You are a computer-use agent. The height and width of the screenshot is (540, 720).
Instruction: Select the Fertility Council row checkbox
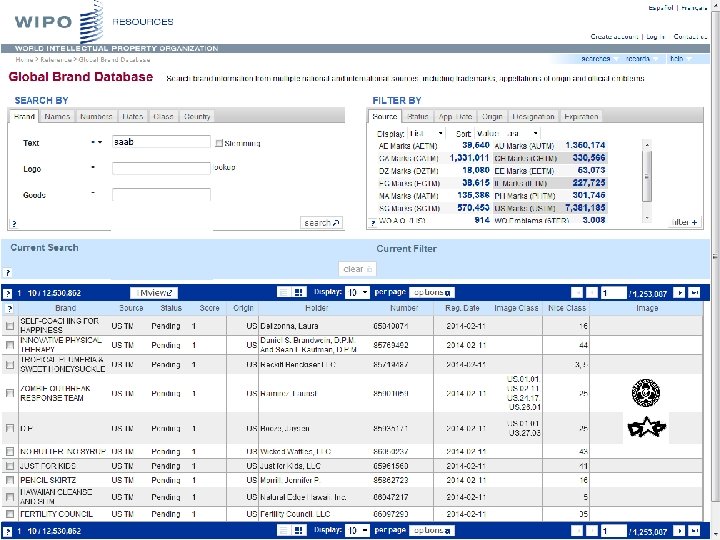tap(10, 514)
